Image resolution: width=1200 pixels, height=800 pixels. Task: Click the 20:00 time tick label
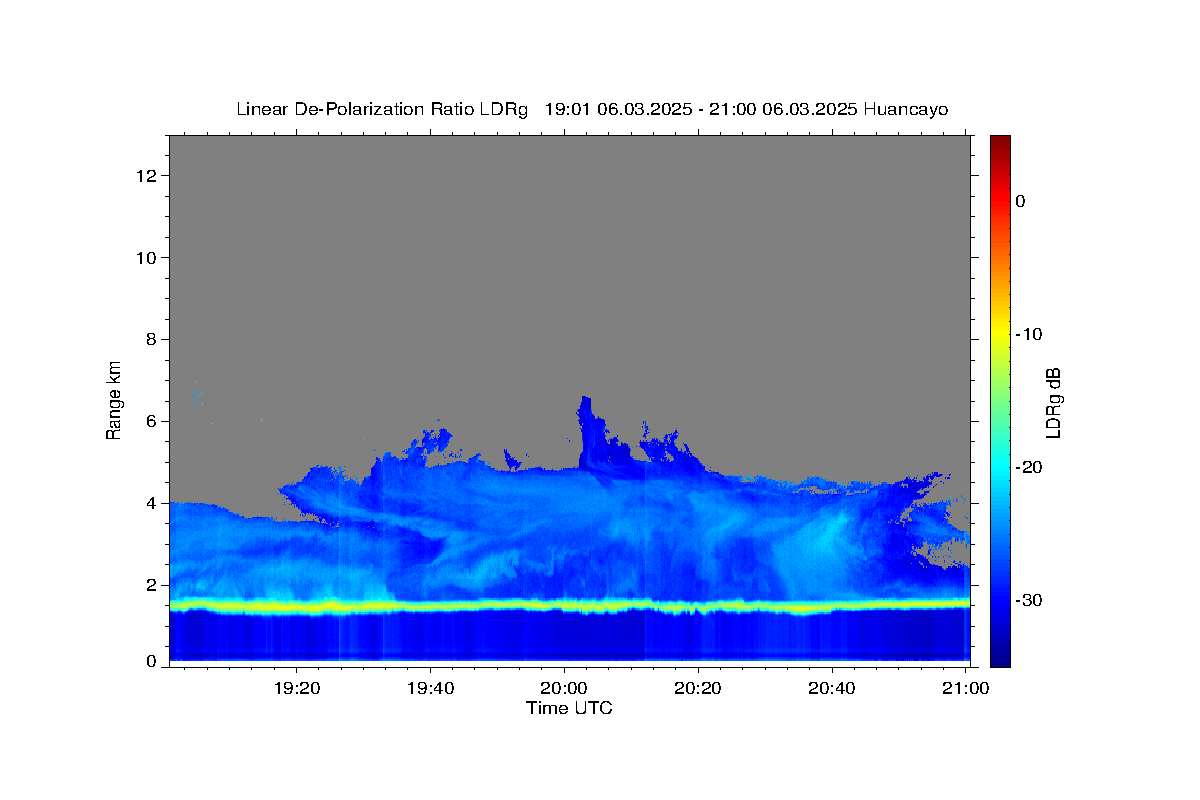pyautogui.click(x=564, y=688)
